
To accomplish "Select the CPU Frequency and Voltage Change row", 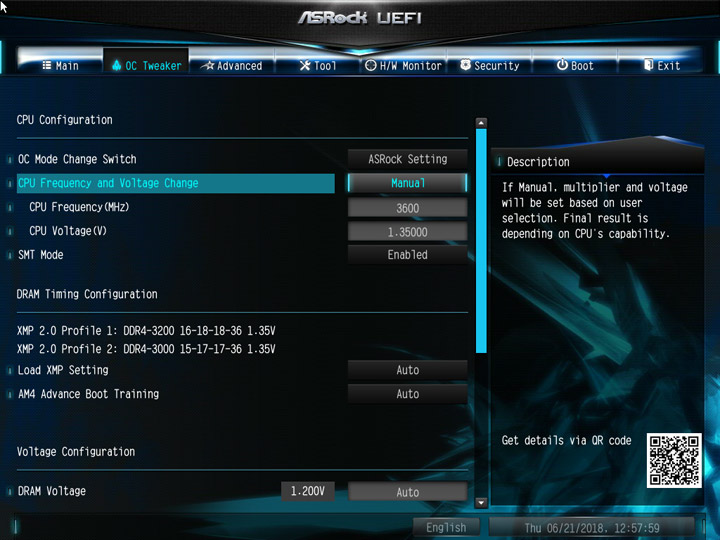I will coord(175,183).
